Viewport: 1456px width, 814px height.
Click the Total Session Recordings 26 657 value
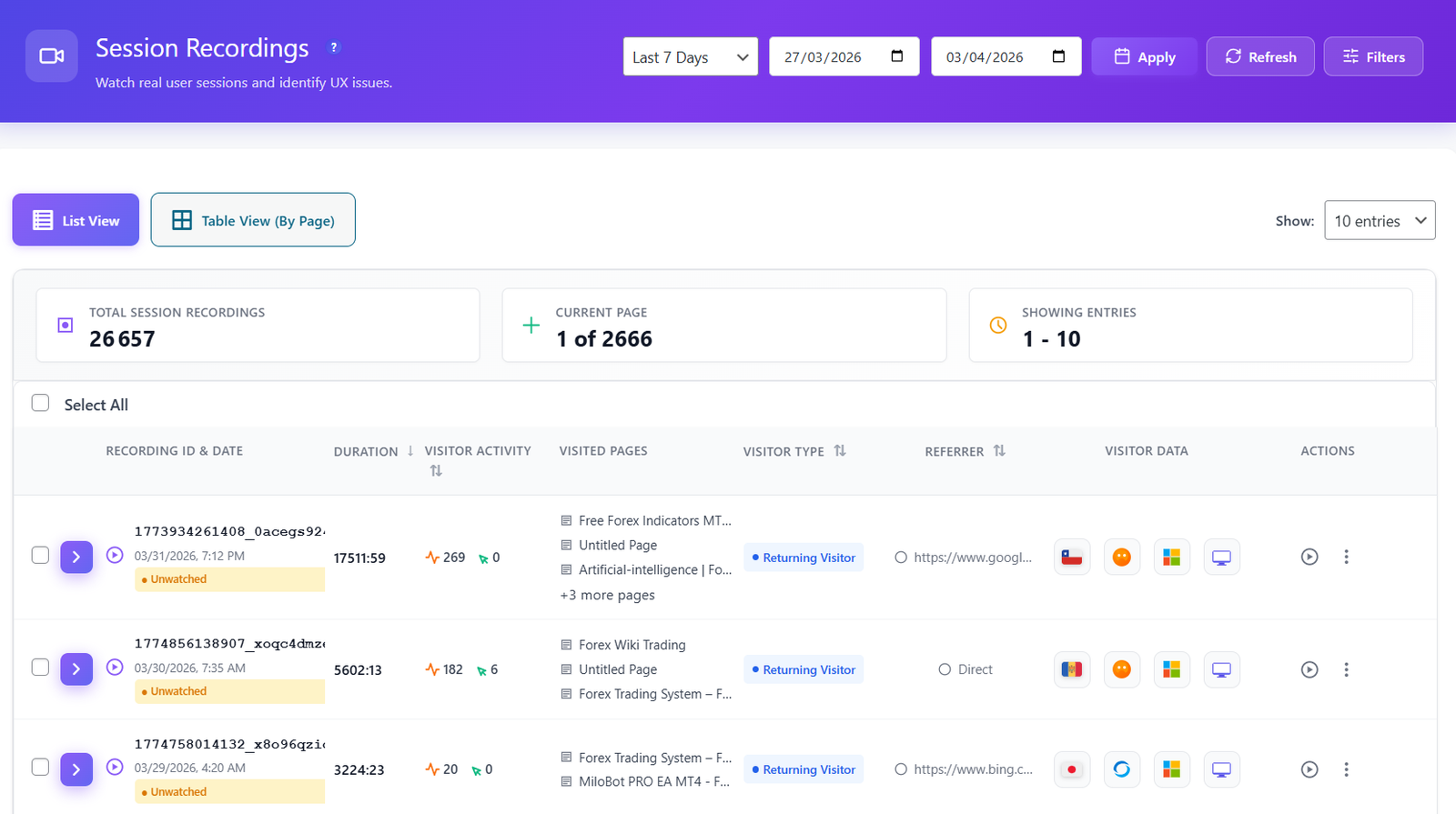[122, 338]
